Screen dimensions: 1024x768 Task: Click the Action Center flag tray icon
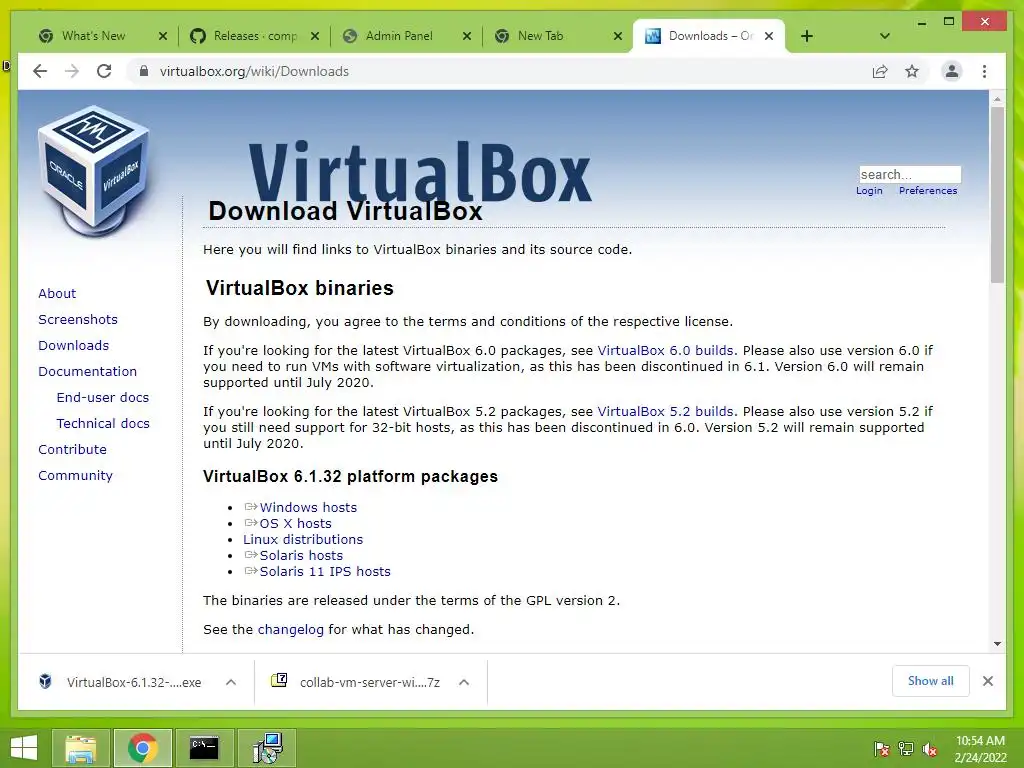(882, 749)
